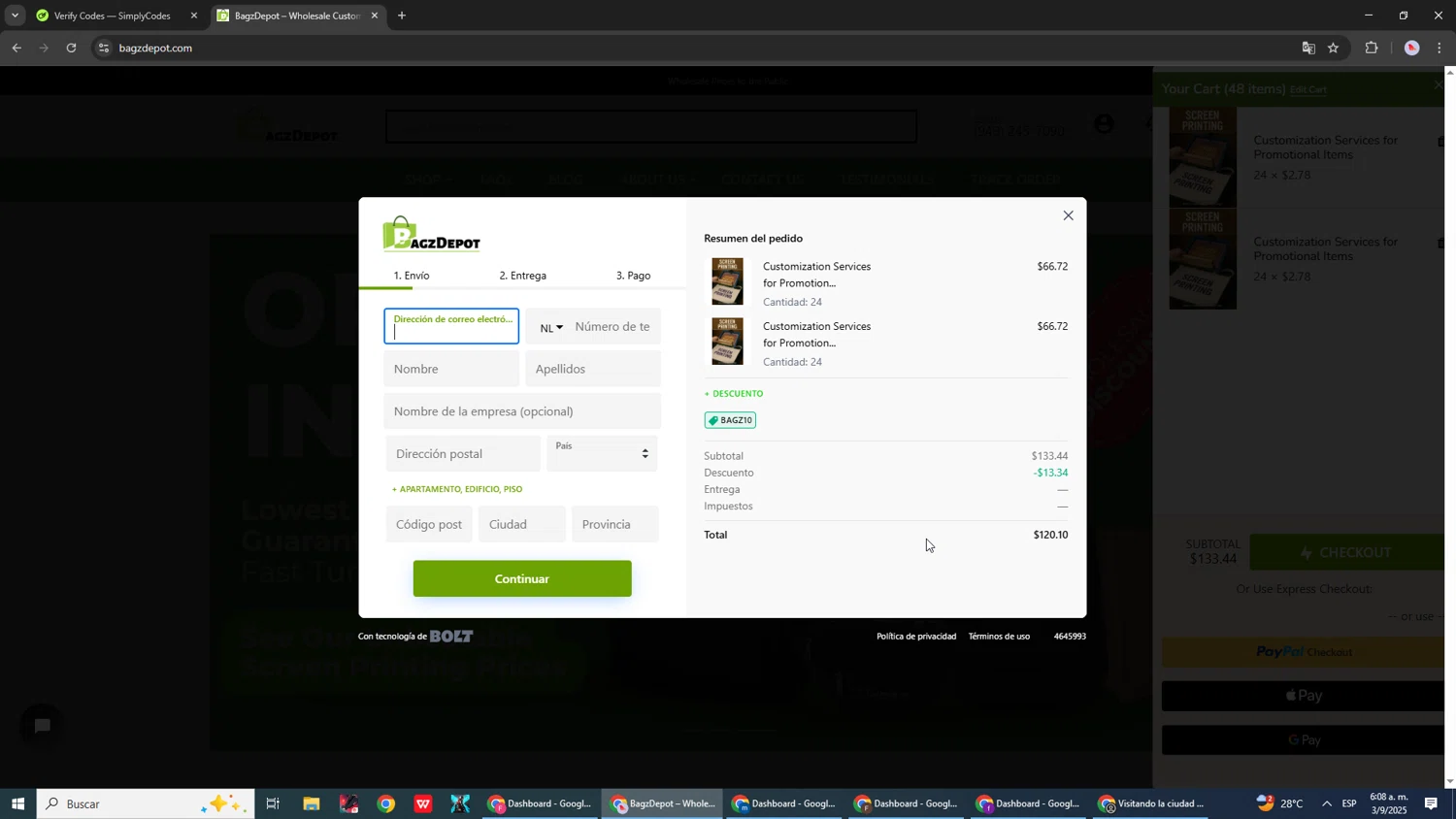Select the 3. Pago step tab
The height and width of the screenshot is (819, 1456).
(633, 276)
